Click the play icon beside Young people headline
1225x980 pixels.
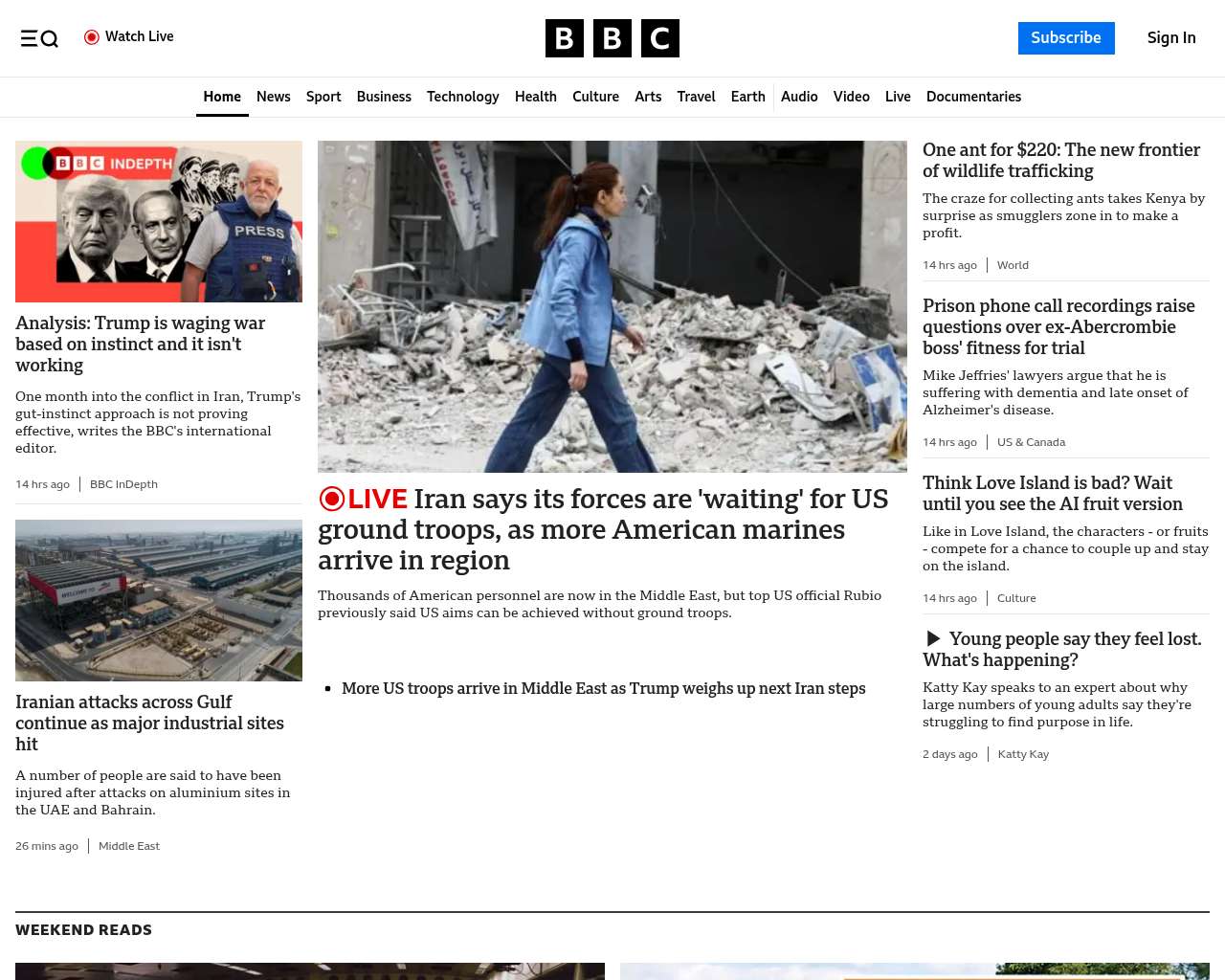933,638
